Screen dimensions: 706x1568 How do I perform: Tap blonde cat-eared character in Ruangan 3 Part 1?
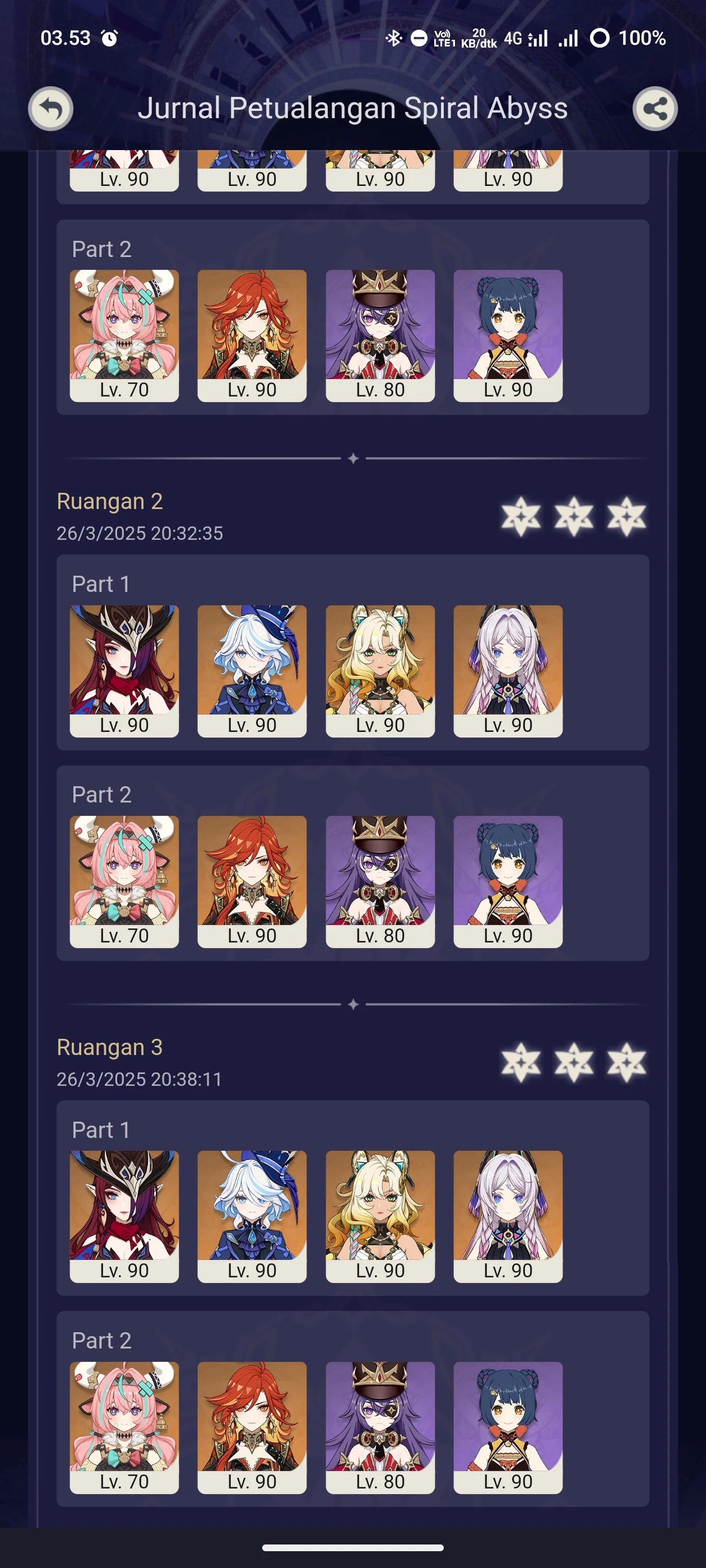click(380, 1216)
